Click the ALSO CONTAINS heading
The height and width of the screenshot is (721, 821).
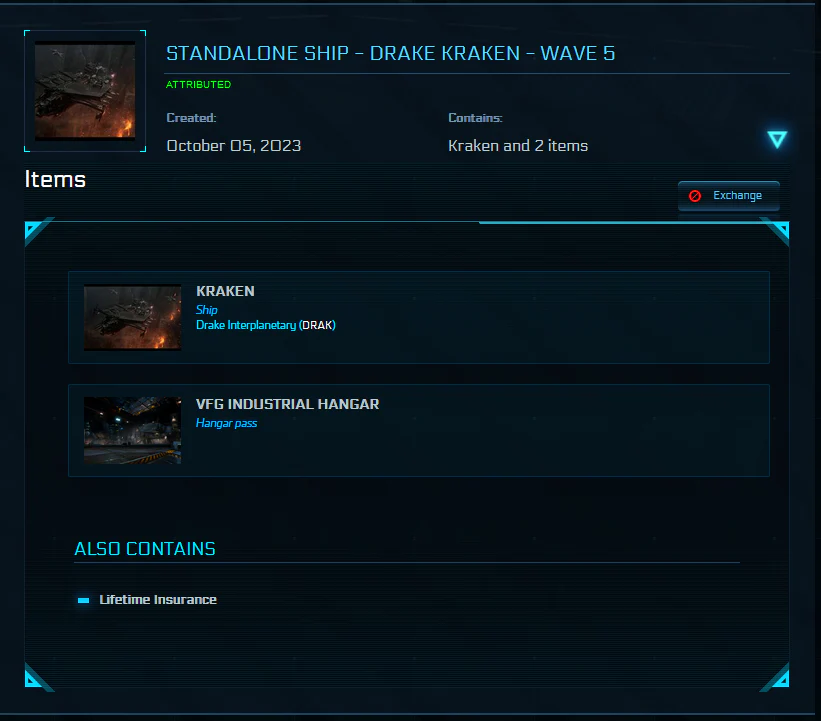[145, 549]
